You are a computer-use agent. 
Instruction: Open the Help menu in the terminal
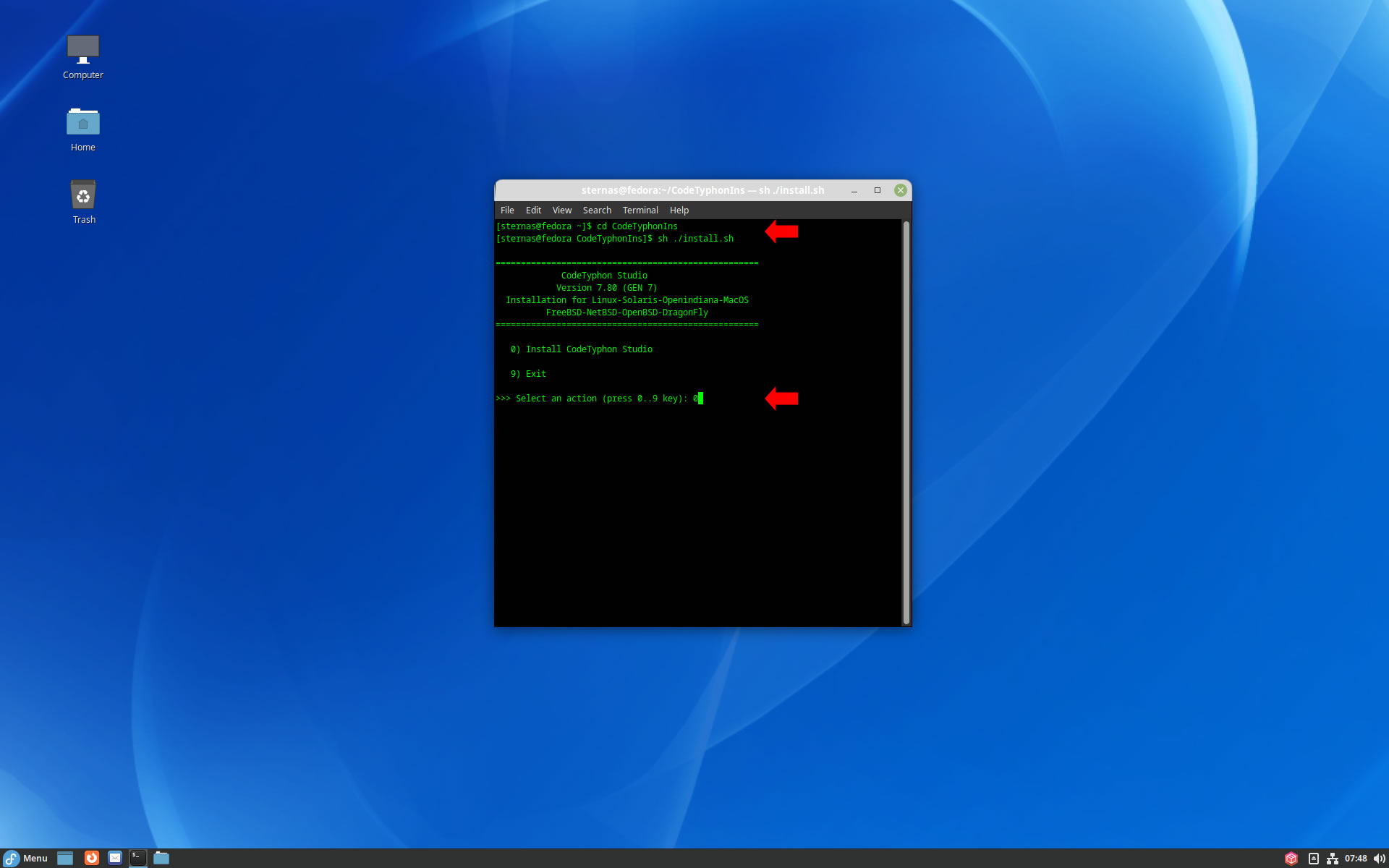coord(679,210)
